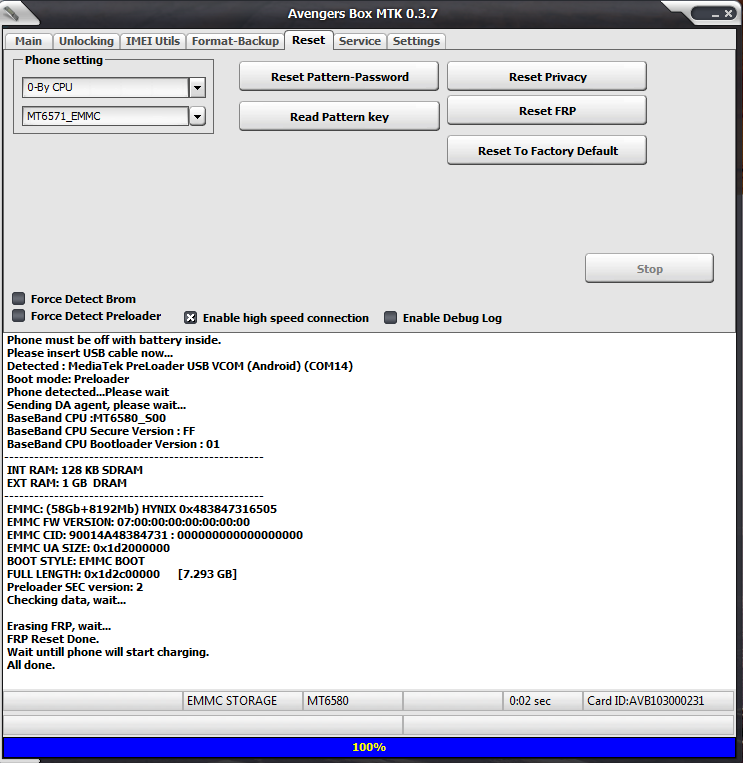Click the Reset Privacy button
The height and width of the screenshot is (763, 743).
click(547, 76)
